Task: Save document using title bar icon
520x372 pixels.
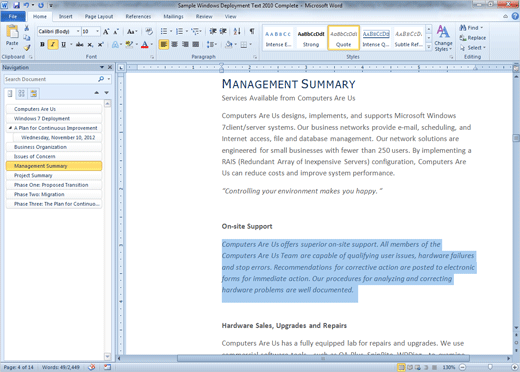Action: coord(16,5)
